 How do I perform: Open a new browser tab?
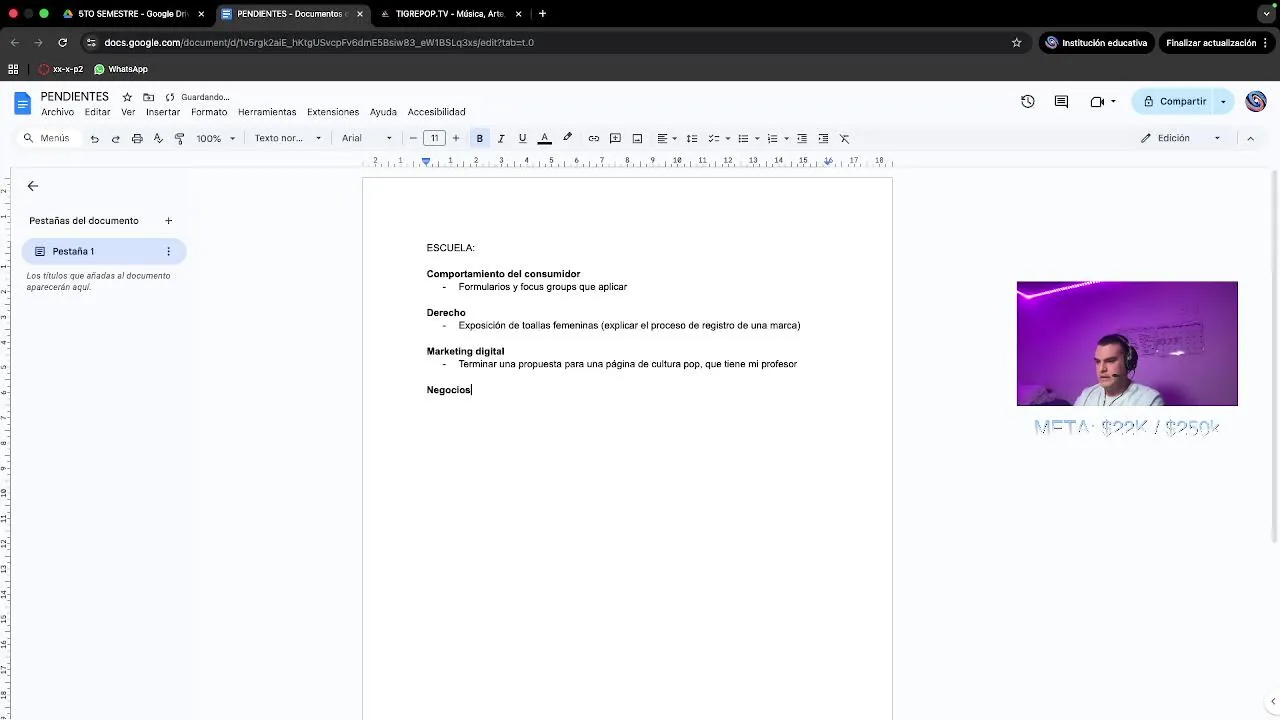(542, 14)
